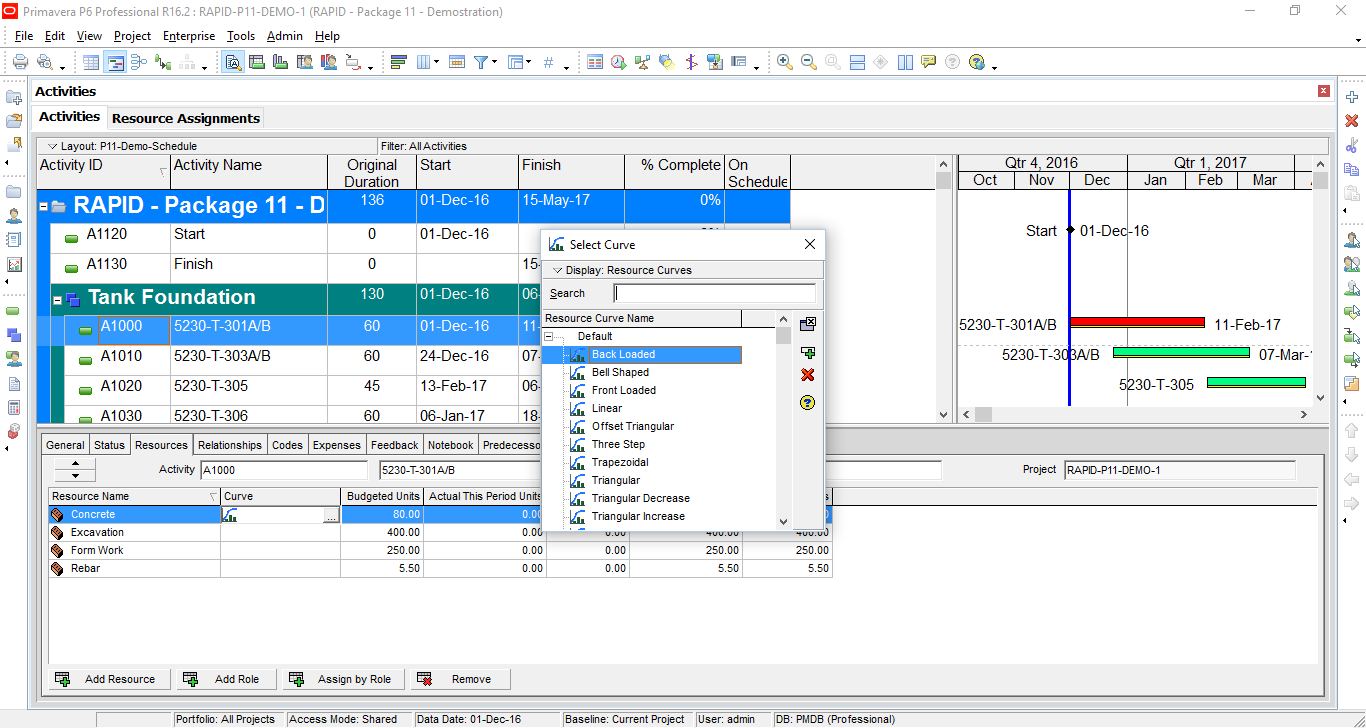Screen dimensions: 1366x728
Task: Click the Add Resource button
Action: 108,679
